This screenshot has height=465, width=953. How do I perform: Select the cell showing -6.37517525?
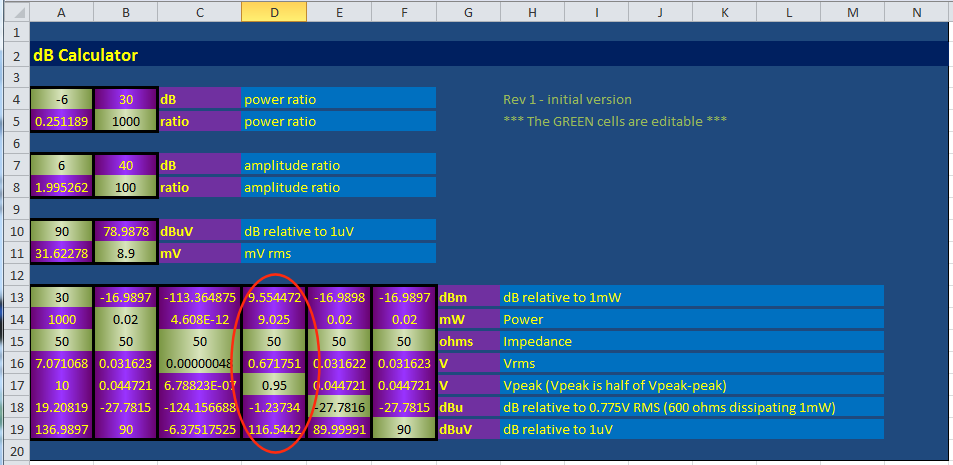tap(200, 429)
